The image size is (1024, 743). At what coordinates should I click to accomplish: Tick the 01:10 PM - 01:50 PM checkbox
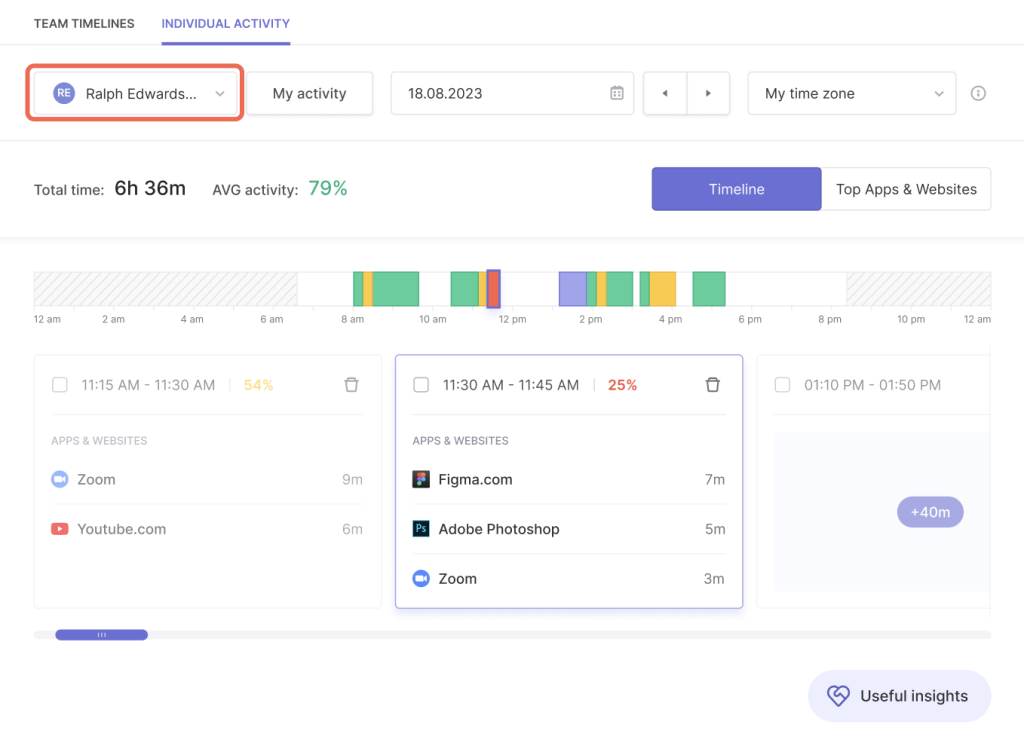coord(781,384)
